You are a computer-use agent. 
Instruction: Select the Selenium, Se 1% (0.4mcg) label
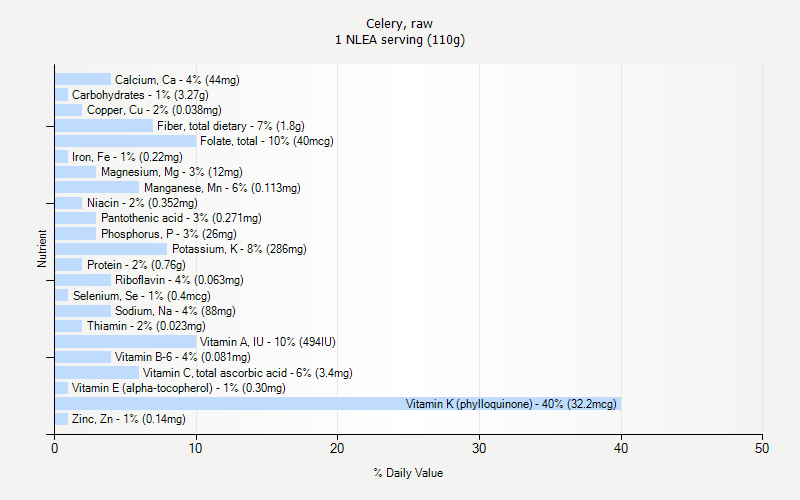click(x=141, y=295)
